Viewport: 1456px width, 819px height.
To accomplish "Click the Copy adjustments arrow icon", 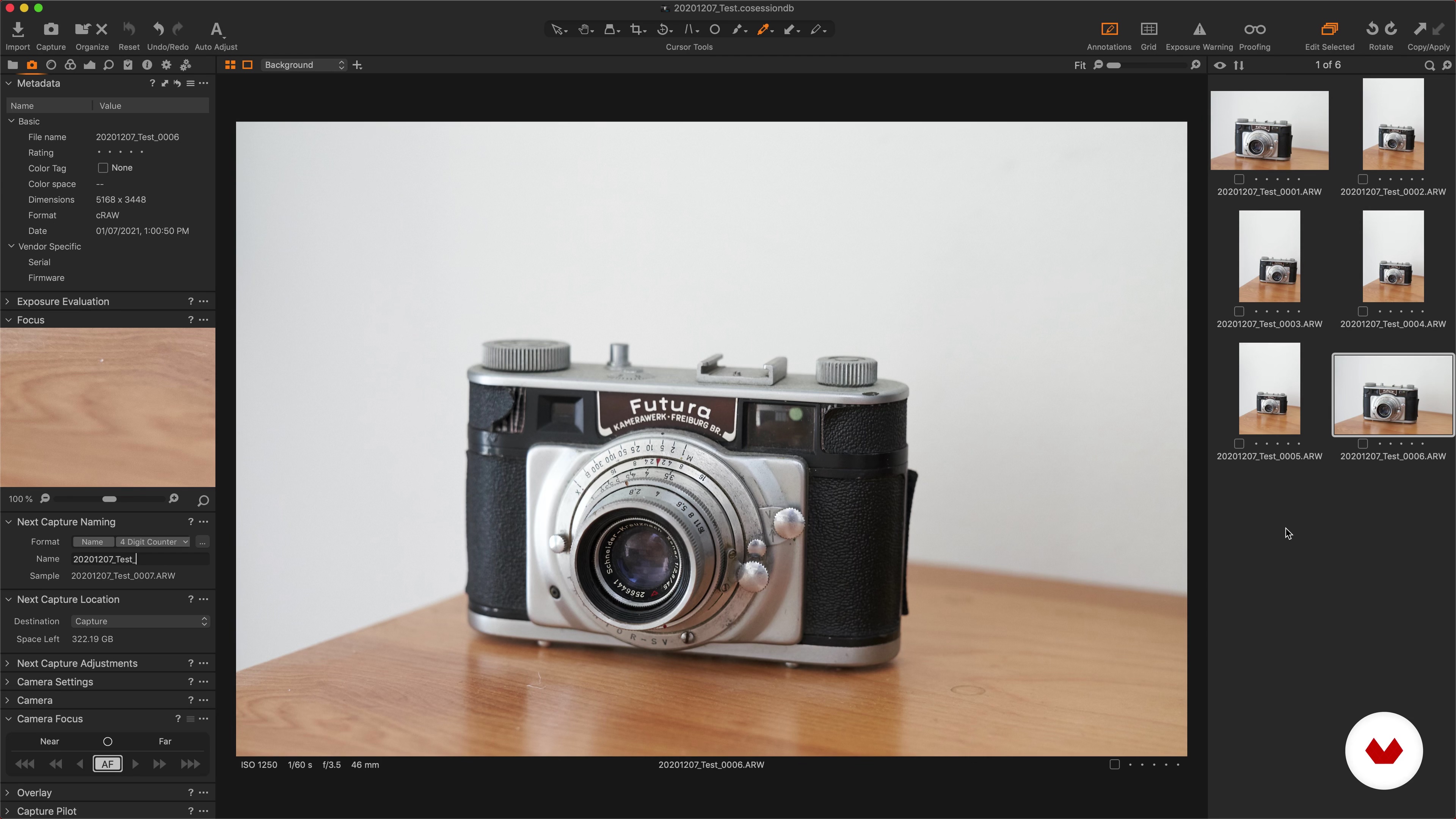I will click(1420, 30).
